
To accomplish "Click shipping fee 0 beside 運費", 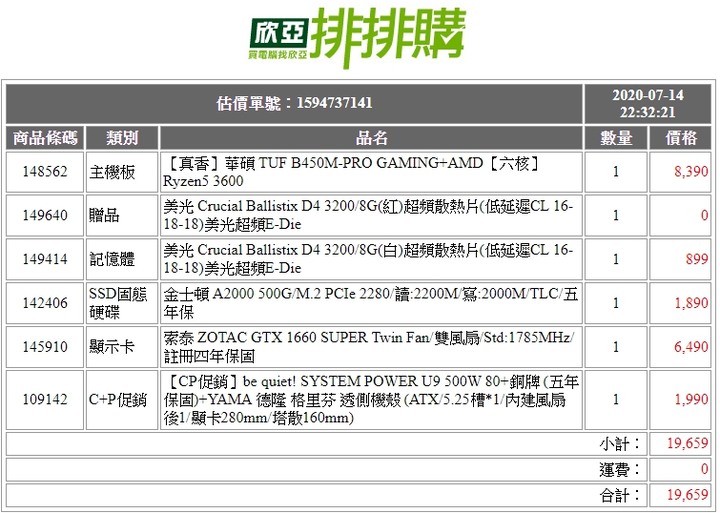I will pyautogui.click(x=704, y=469).
